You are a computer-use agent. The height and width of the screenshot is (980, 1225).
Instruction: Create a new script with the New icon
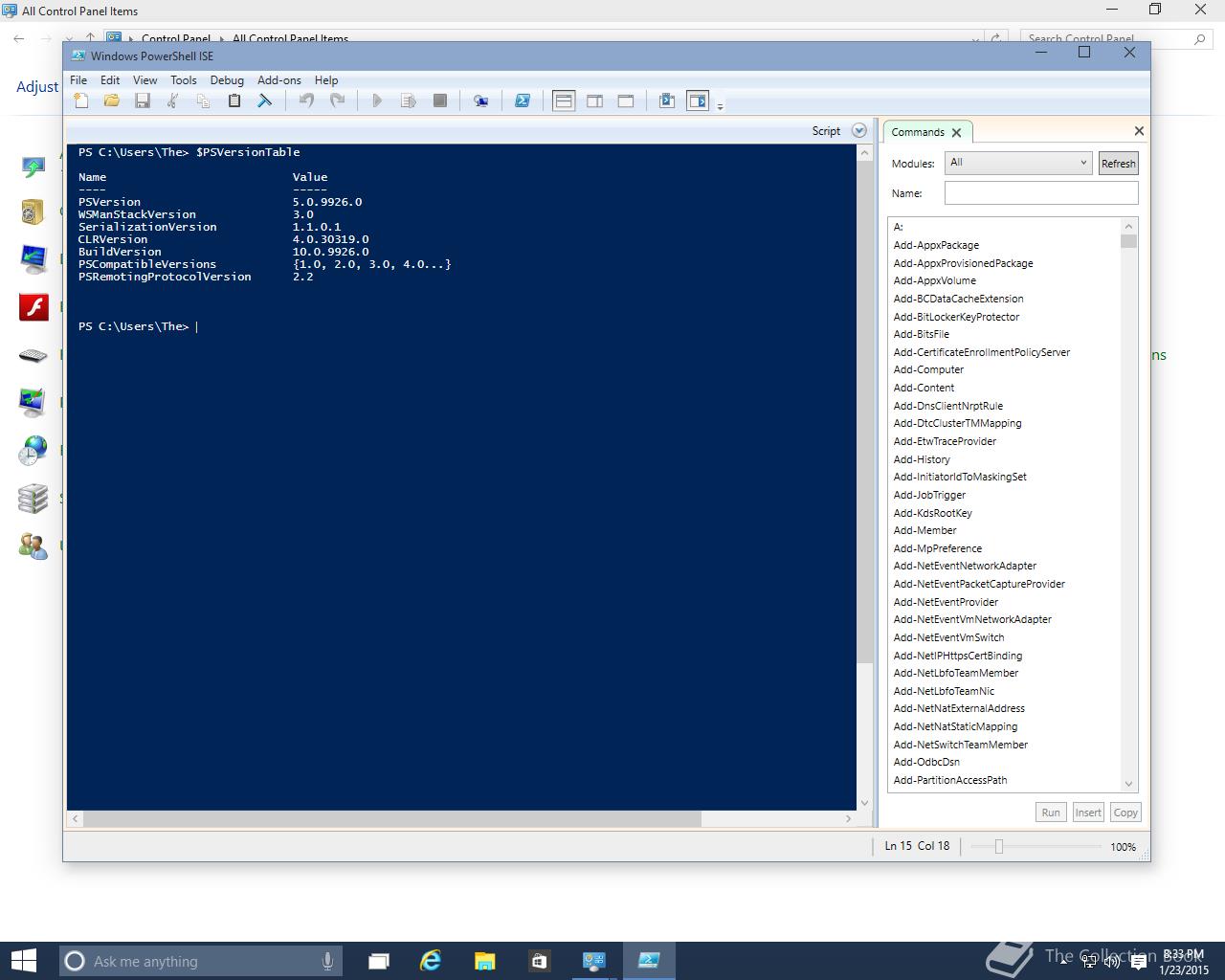click(81, 100)
